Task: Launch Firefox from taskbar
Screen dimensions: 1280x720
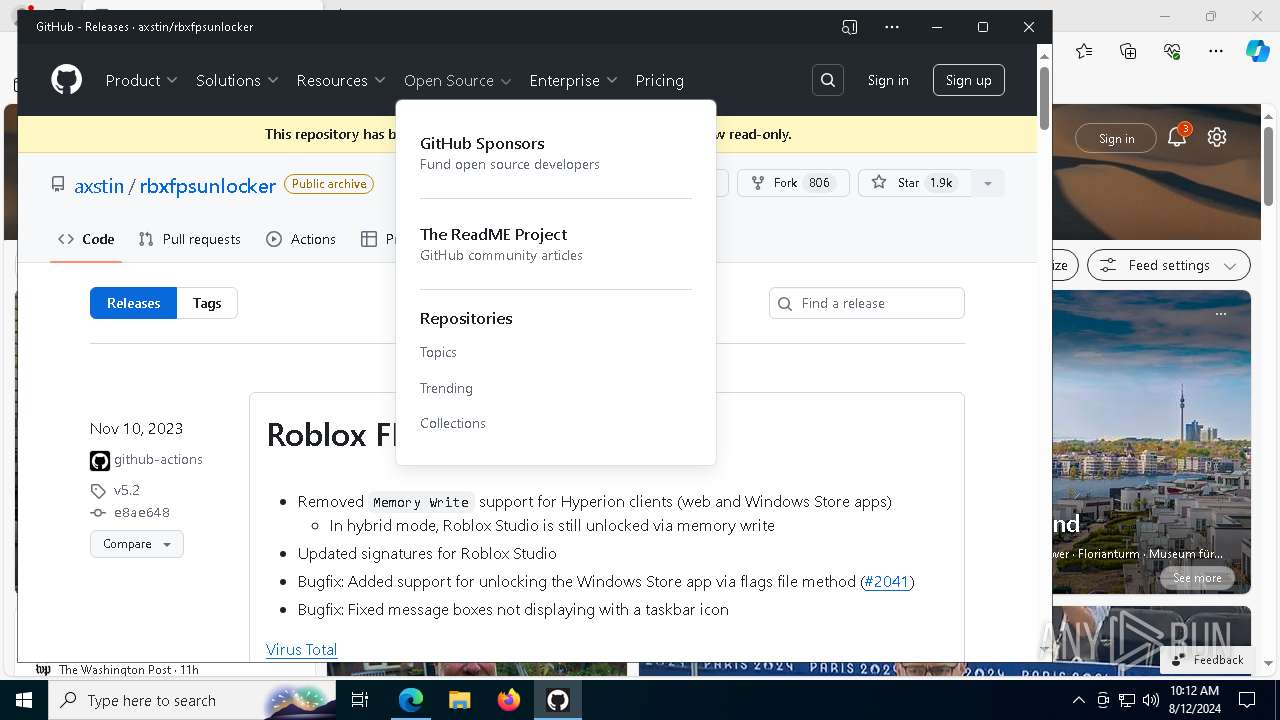Action: click(x=509, y=700)
